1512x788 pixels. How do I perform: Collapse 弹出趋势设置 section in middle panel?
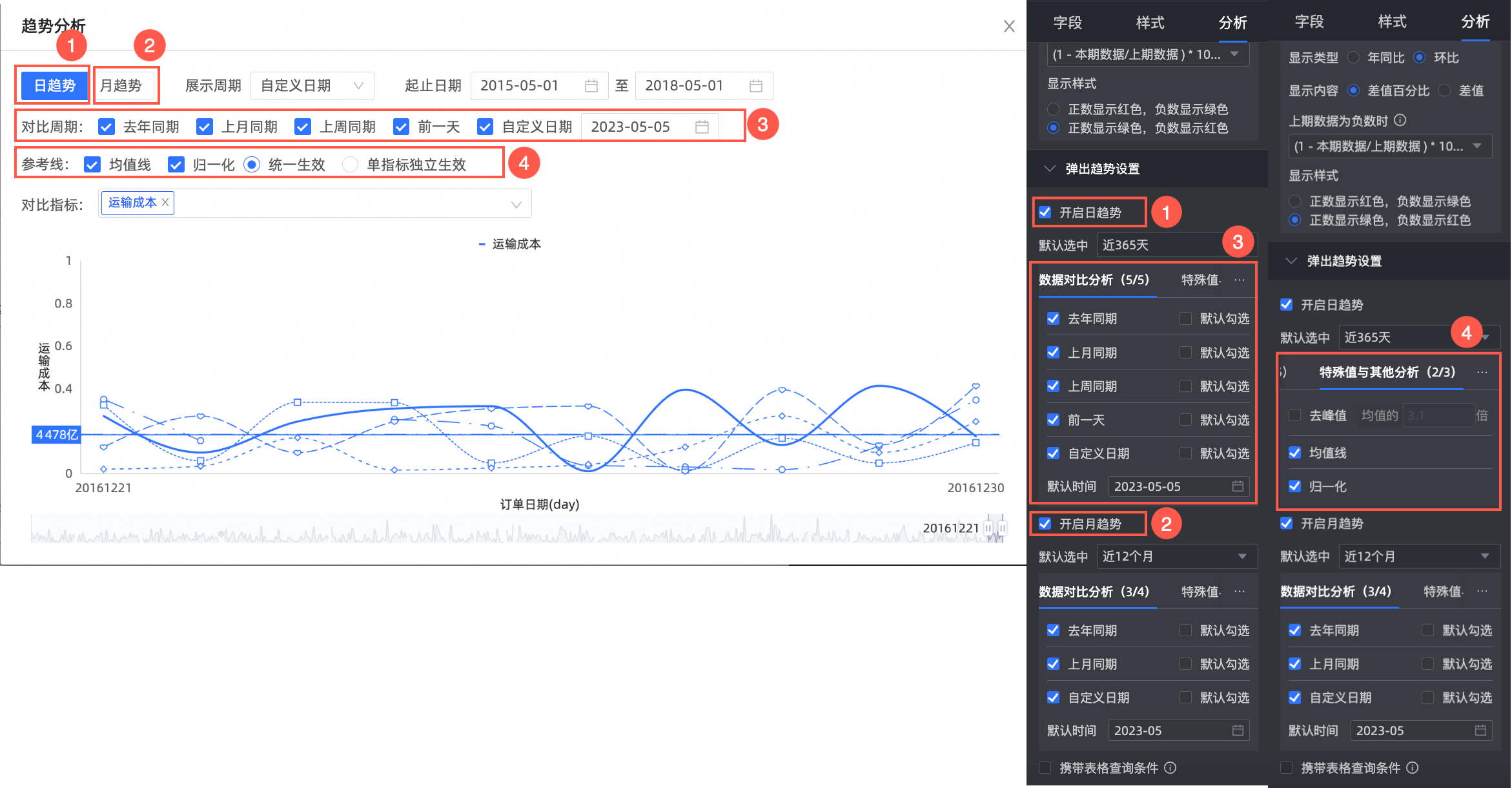tap(1050, 169)
